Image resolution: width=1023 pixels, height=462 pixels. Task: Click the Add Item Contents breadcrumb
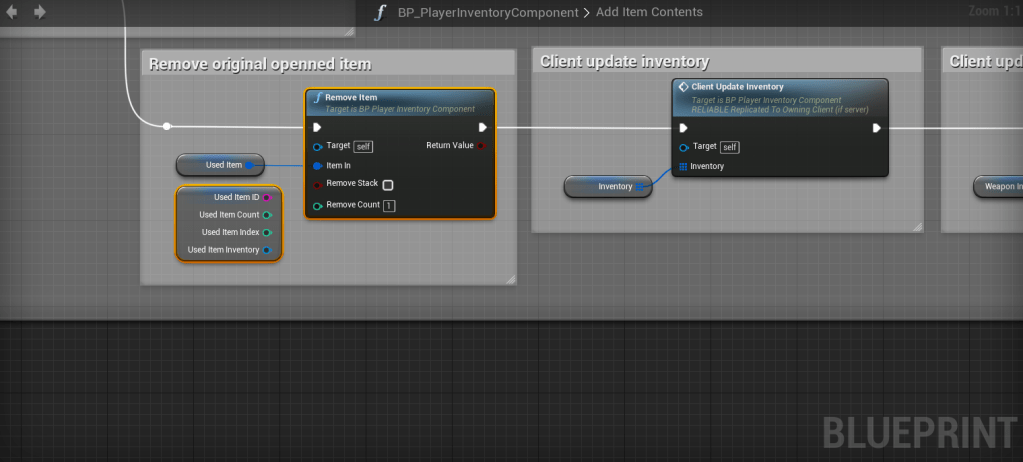[648, 12]
